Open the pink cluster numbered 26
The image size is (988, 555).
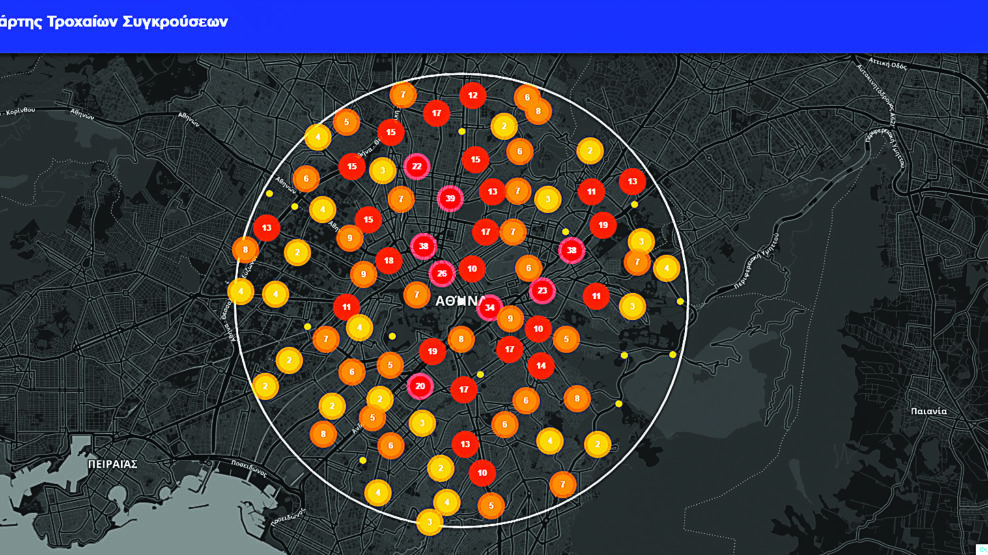(x=442, y=273)
